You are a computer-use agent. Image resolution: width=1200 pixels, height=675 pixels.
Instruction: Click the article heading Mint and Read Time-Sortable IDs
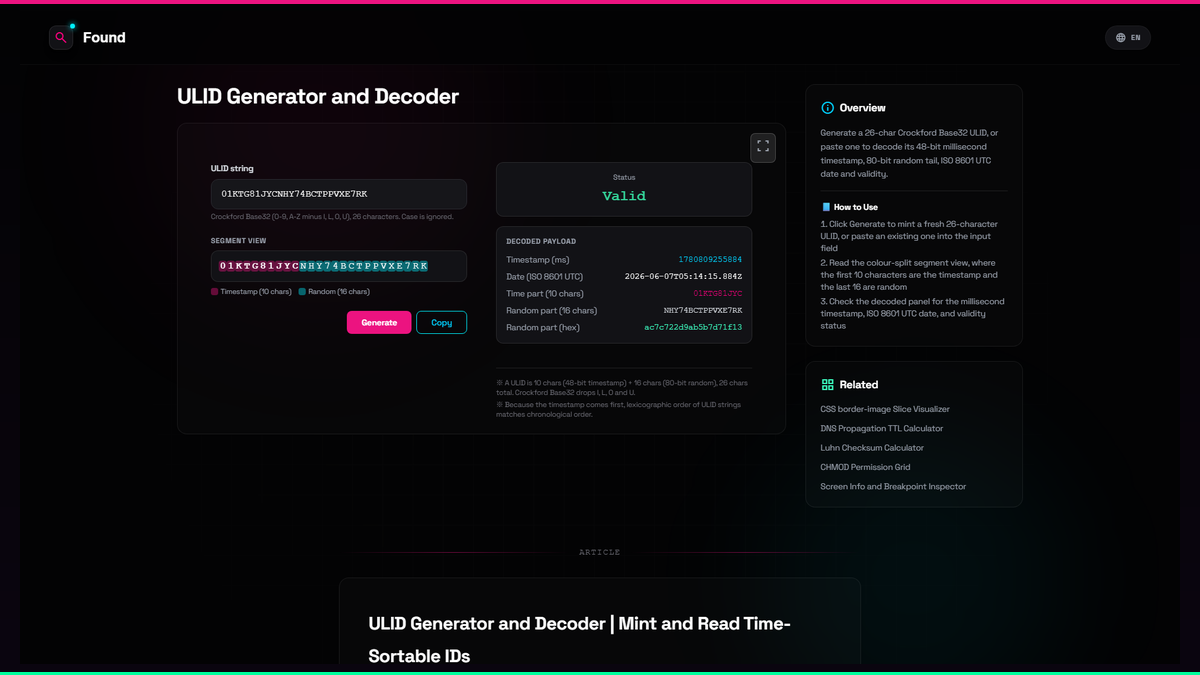point(580,640)
